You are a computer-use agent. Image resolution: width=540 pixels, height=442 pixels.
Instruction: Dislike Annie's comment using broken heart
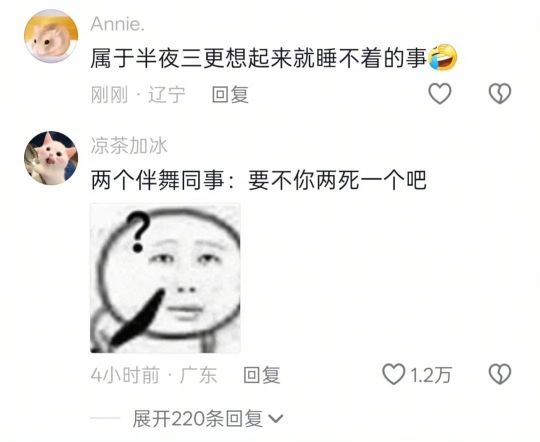(x=500, y=94)
